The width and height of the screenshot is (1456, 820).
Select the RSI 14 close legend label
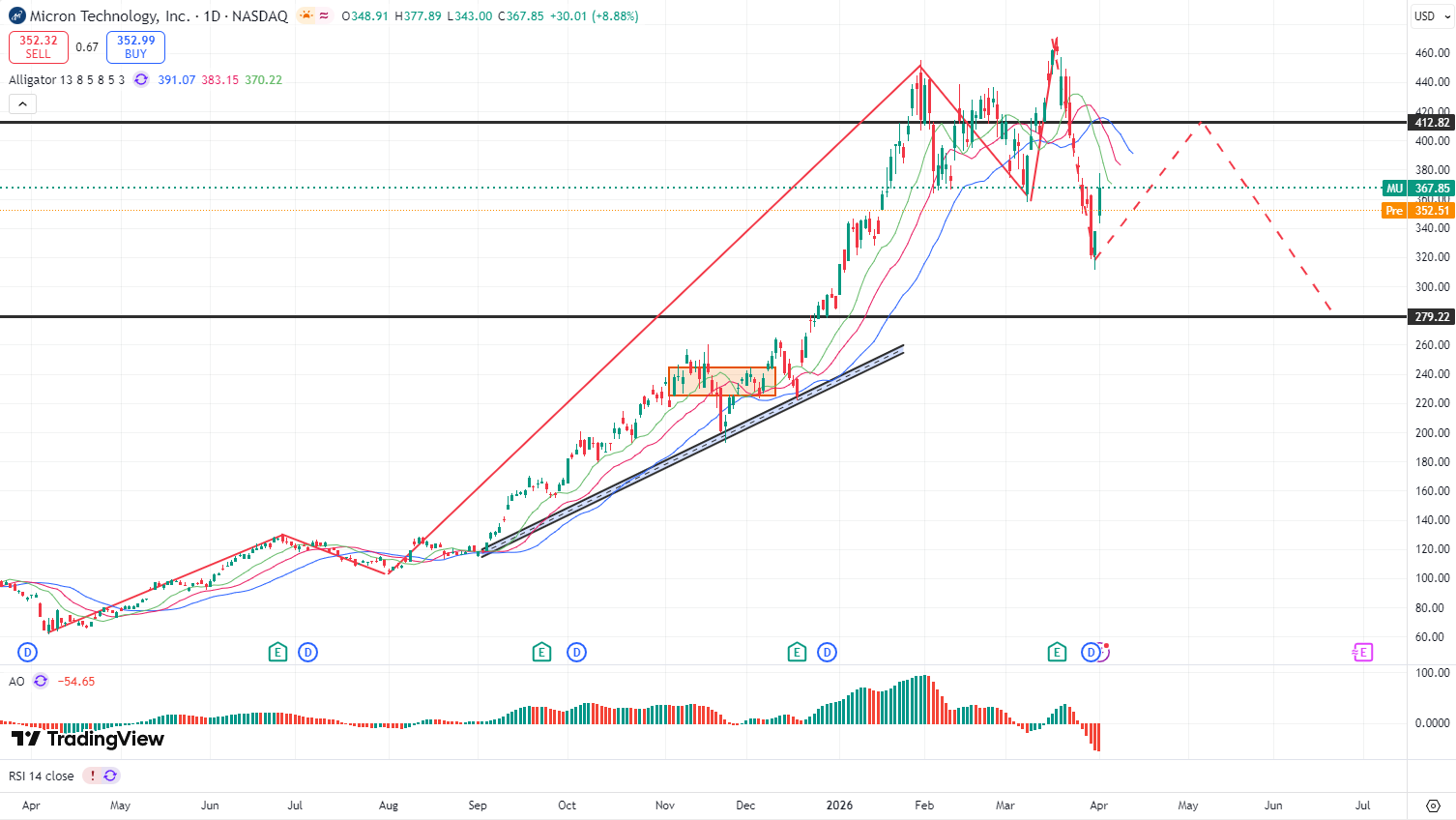click(x=42, y=776)
